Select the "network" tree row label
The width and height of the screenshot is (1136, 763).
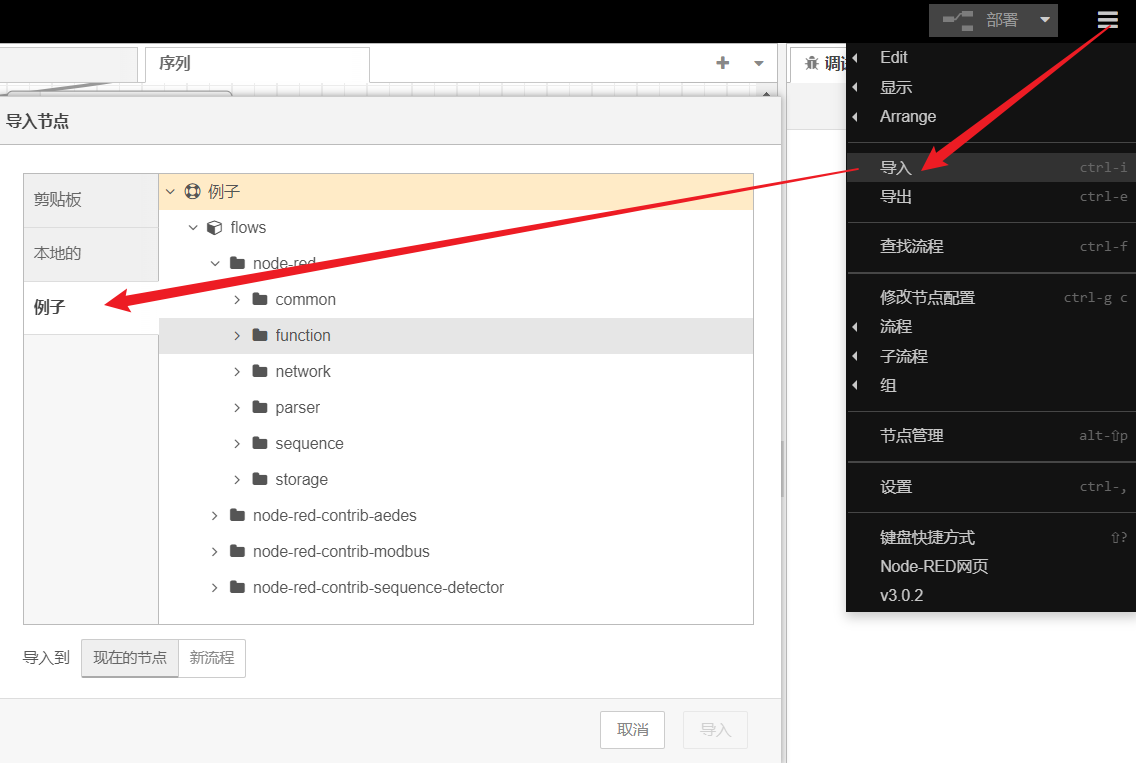click(303, 372)
